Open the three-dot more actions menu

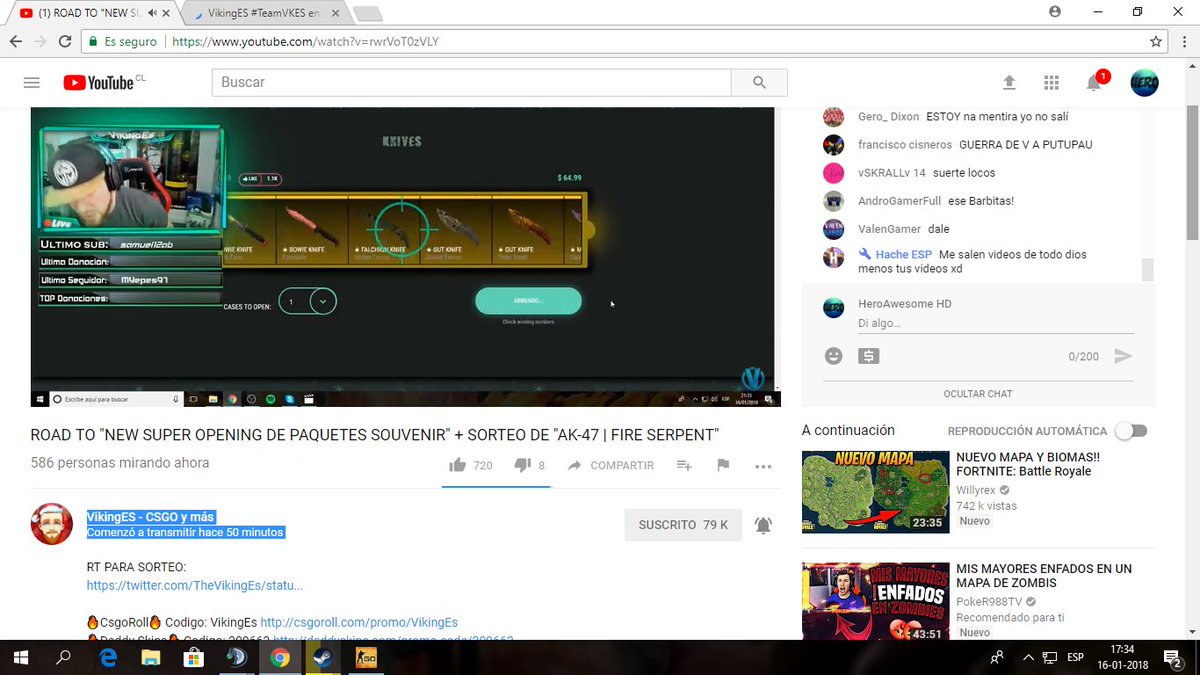(x=763, y=466)
